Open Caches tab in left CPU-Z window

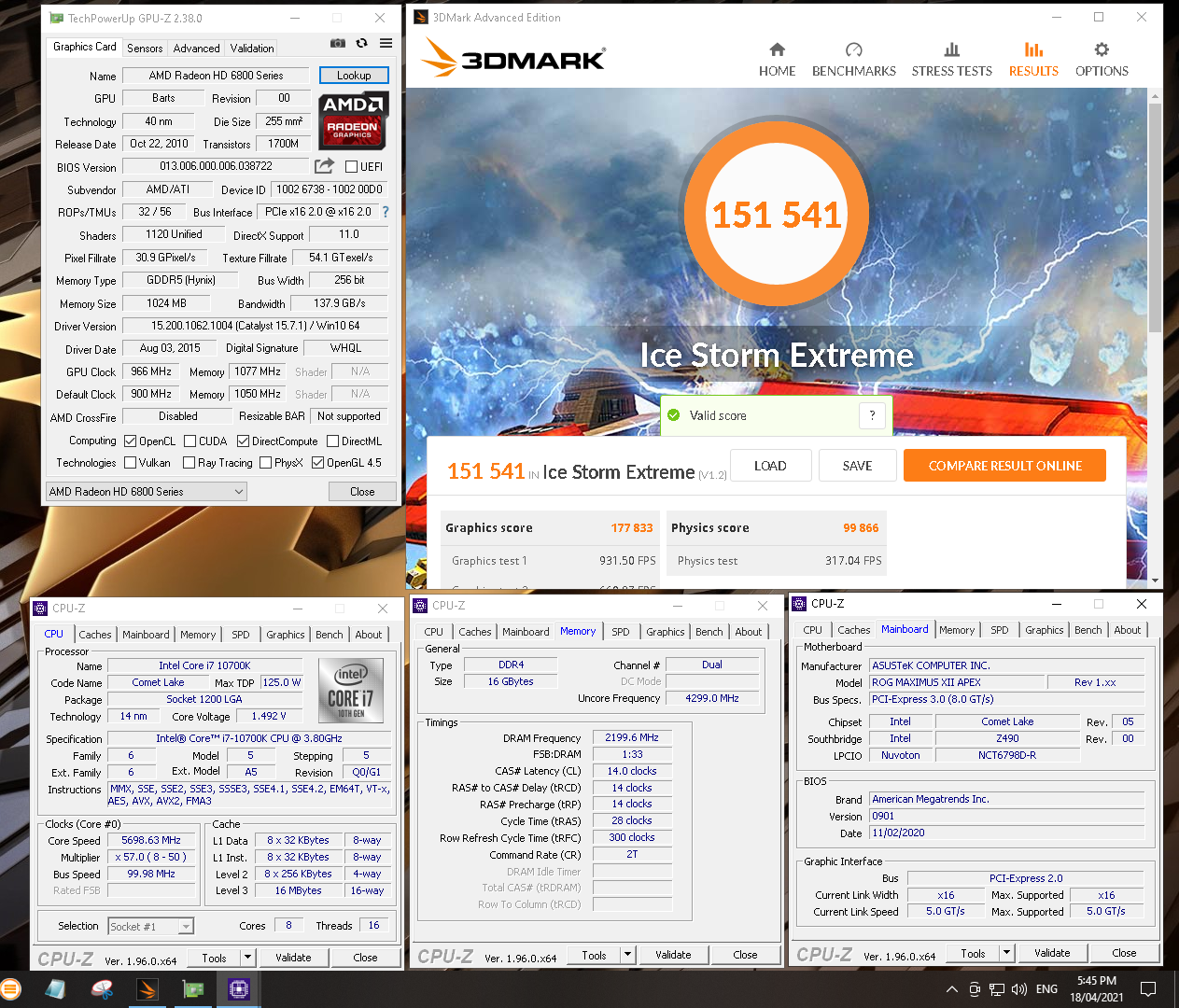(x=95, y=635)
